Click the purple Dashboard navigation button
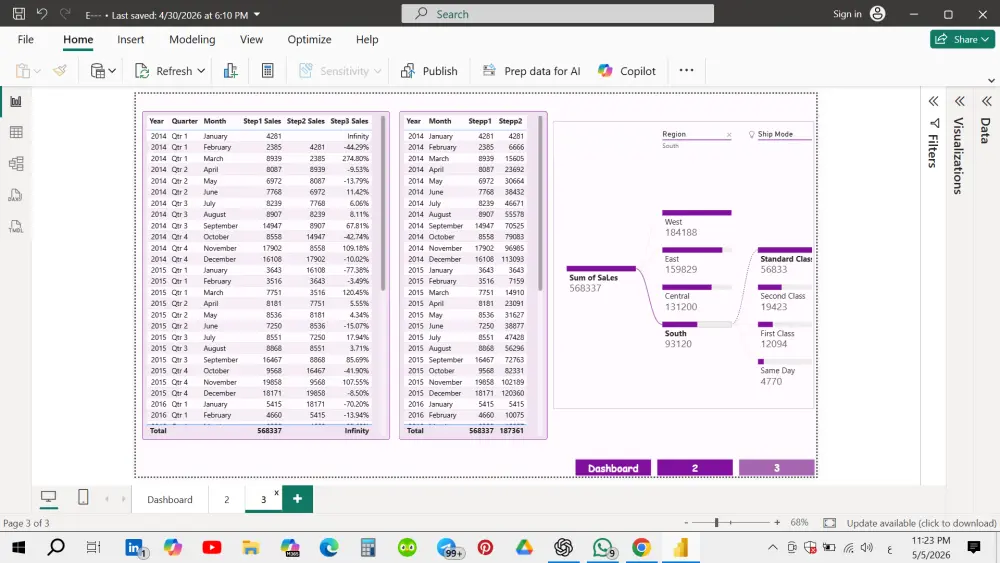Screen dimensions: 1000x563 coord(613,468)
